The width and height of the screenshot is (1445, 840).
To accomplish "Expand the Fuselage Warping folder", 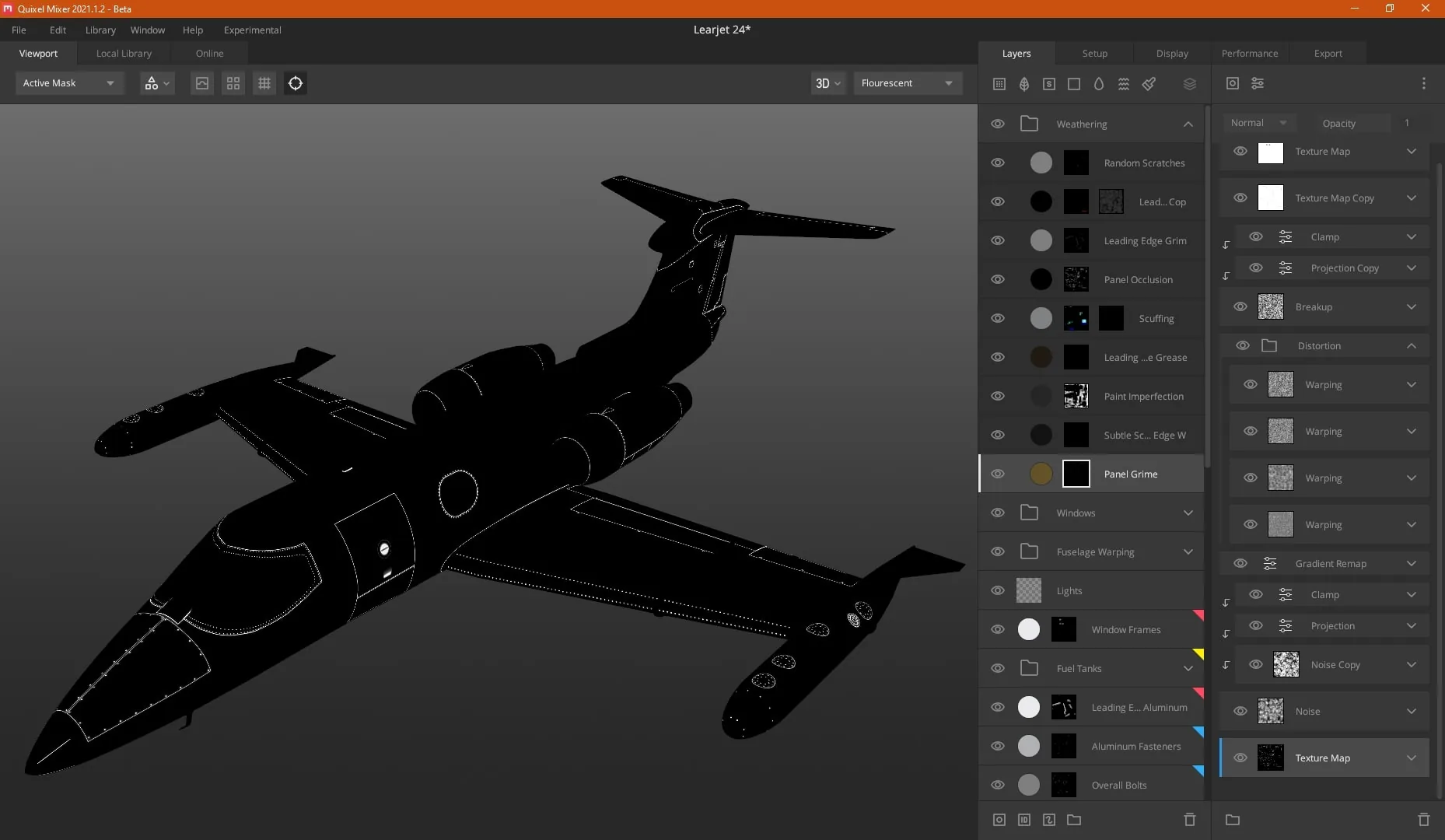I will click(x=1188, y=551).
